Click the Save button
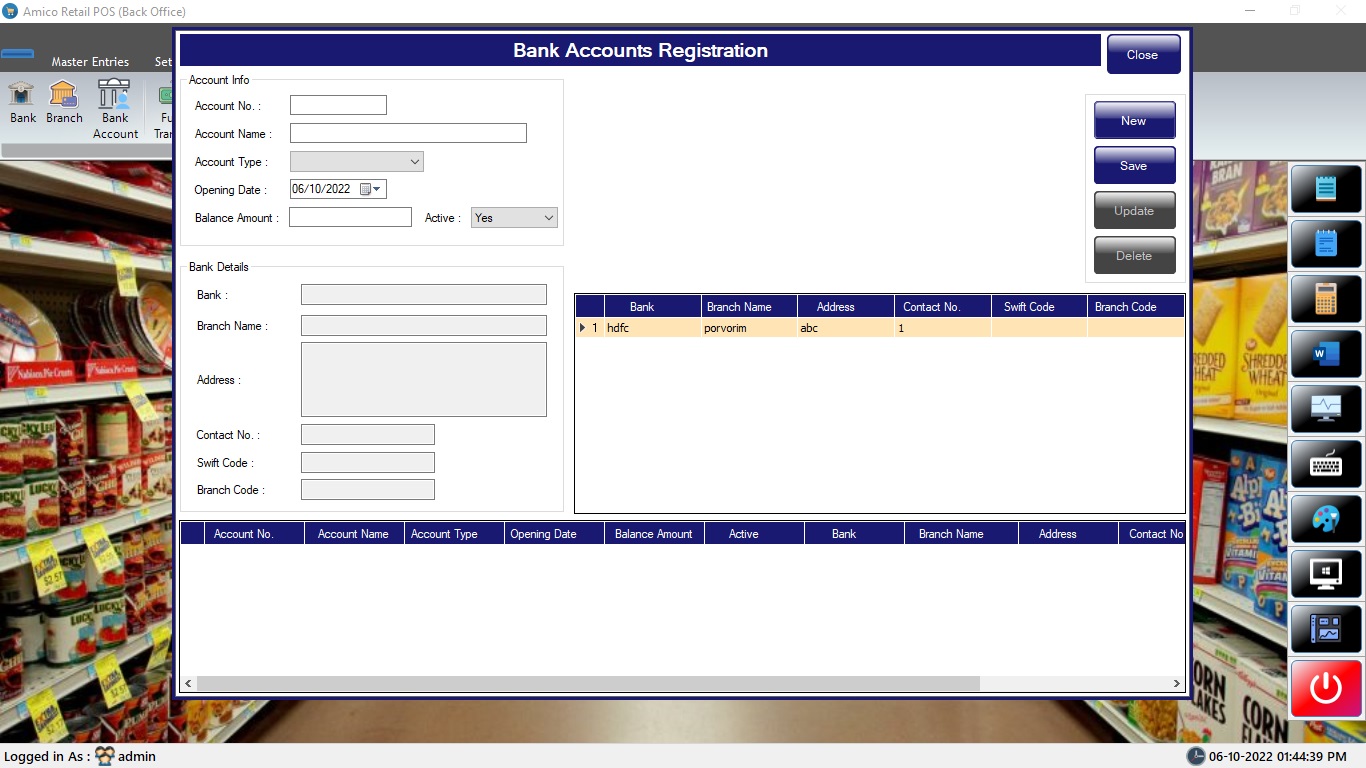The width and height of the screenshot is (1366, 768). (x=1134, y=166)
